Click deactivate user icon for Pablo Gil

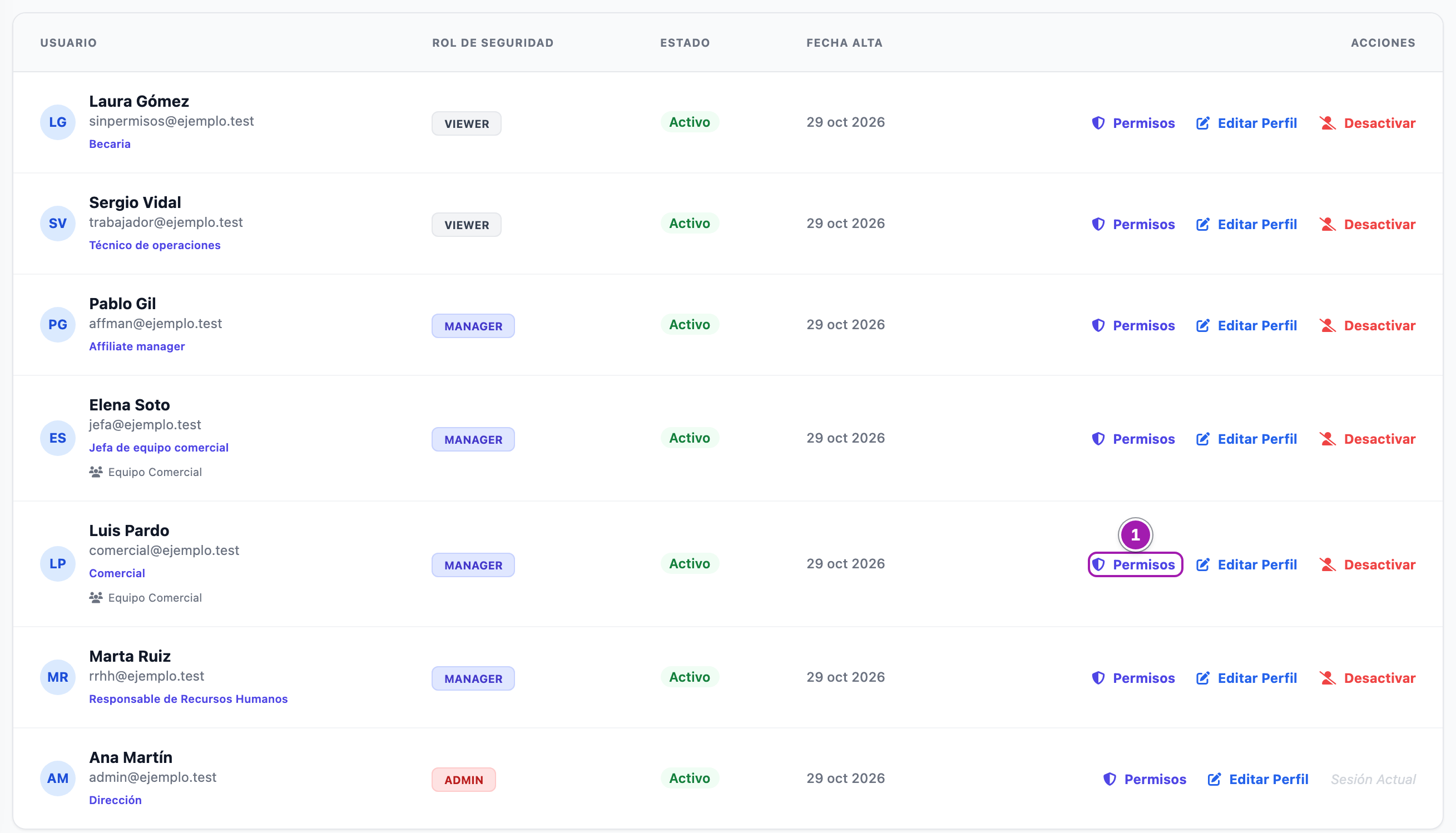[x=1328, y=325]
